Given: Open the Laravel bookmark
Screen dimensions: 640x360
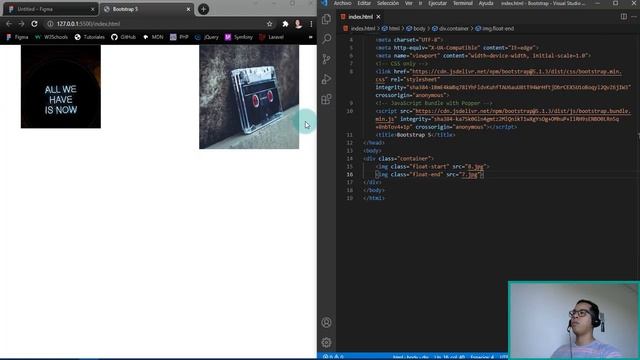Looking at the screenshot, I should click(x=271, y=37).
